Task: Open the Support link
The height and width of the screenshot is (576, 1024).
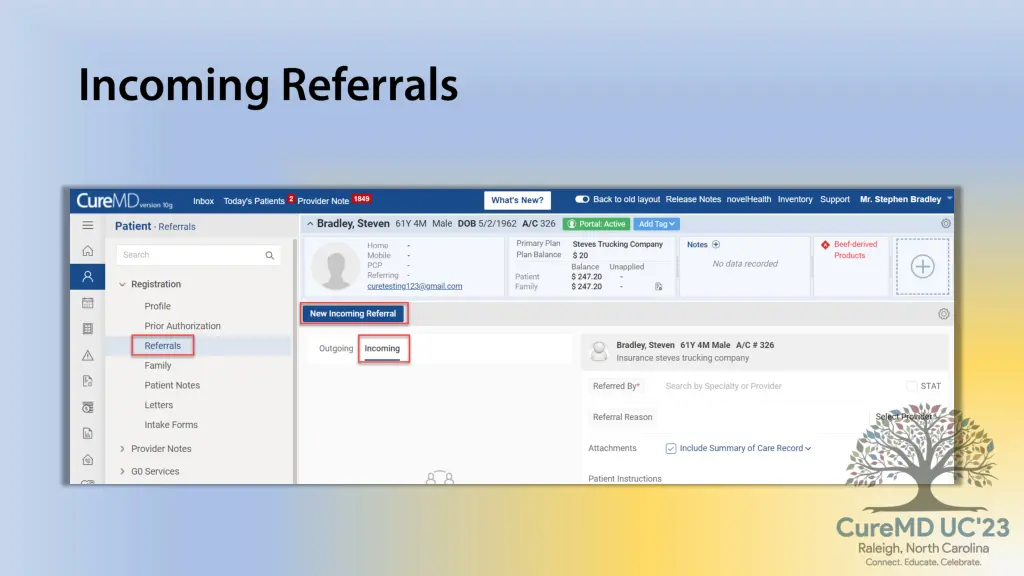Action: [835, 199]
